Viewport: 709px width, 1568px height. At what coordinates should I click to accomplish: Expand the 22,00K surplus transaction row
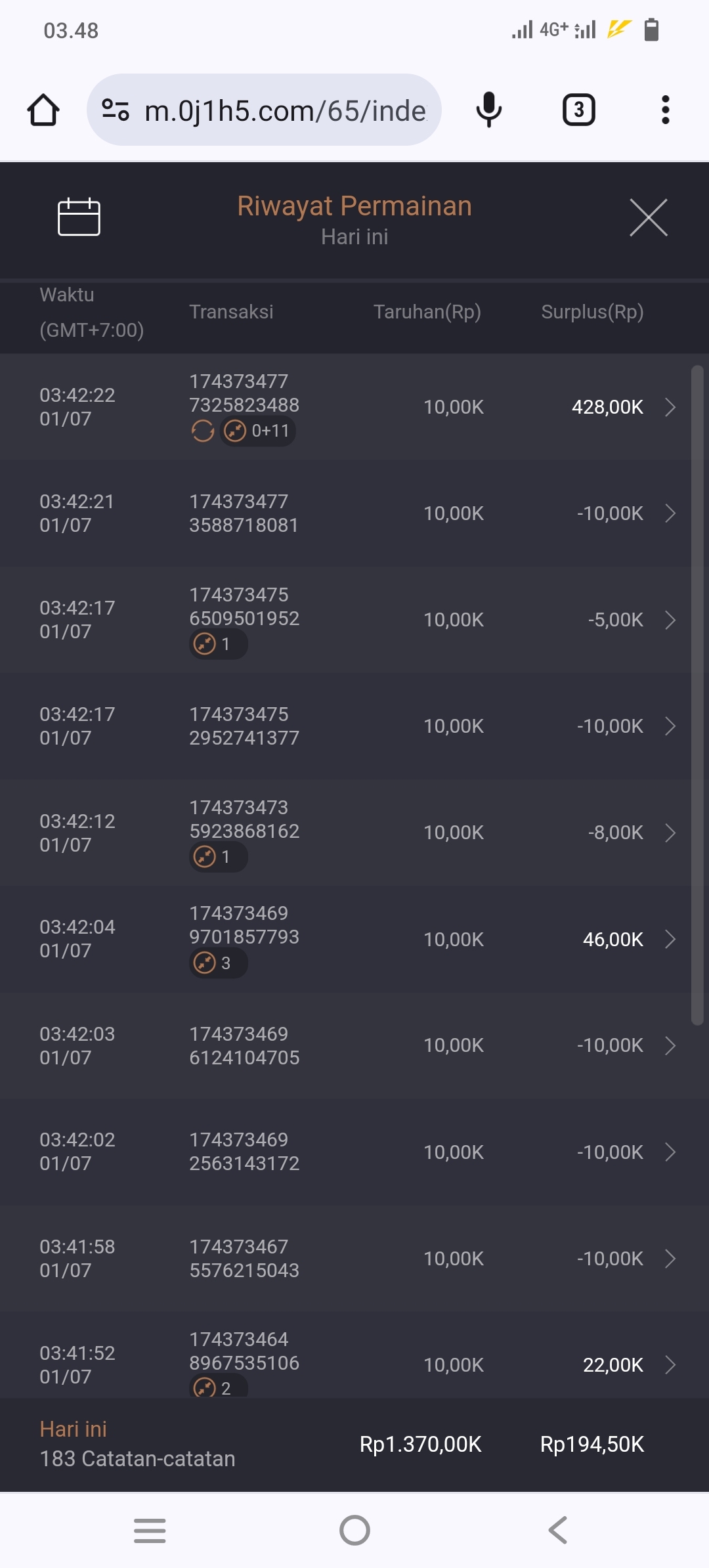(670, 1365)
